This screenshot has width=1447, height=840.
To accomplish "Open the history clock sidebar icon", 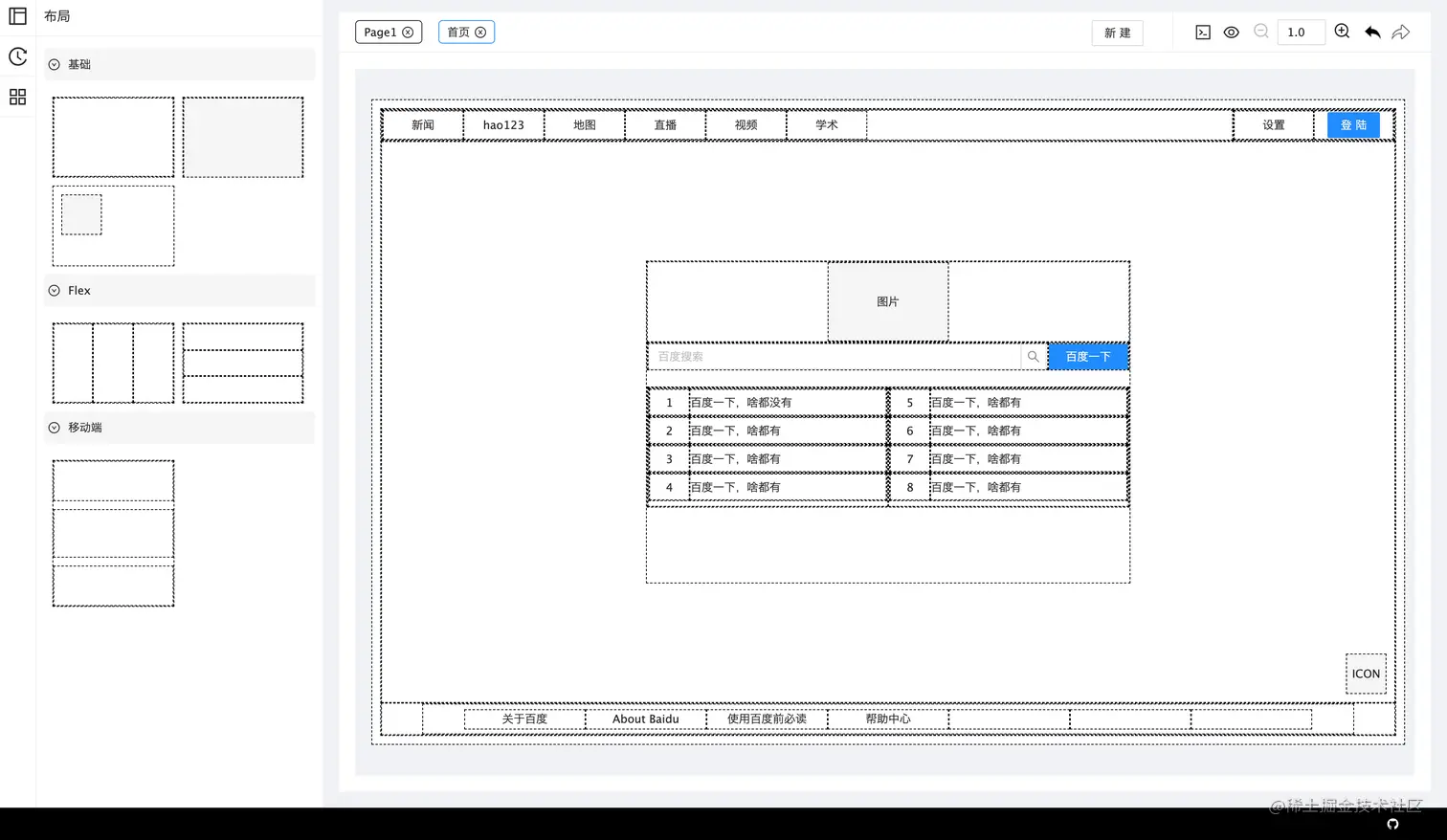I will 17,56.
